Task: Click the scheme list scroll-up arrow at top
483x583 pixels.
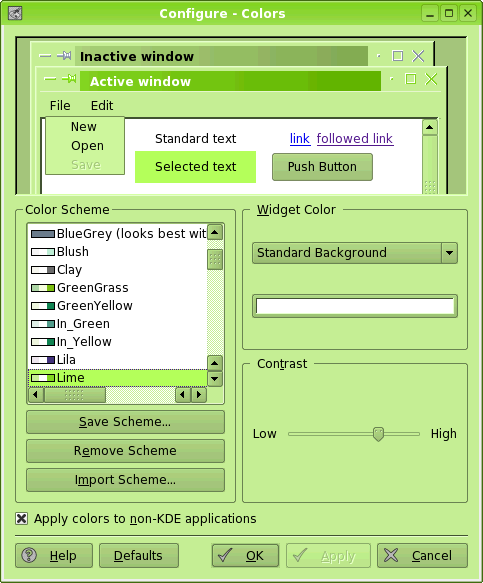Action: pos(215,232)
